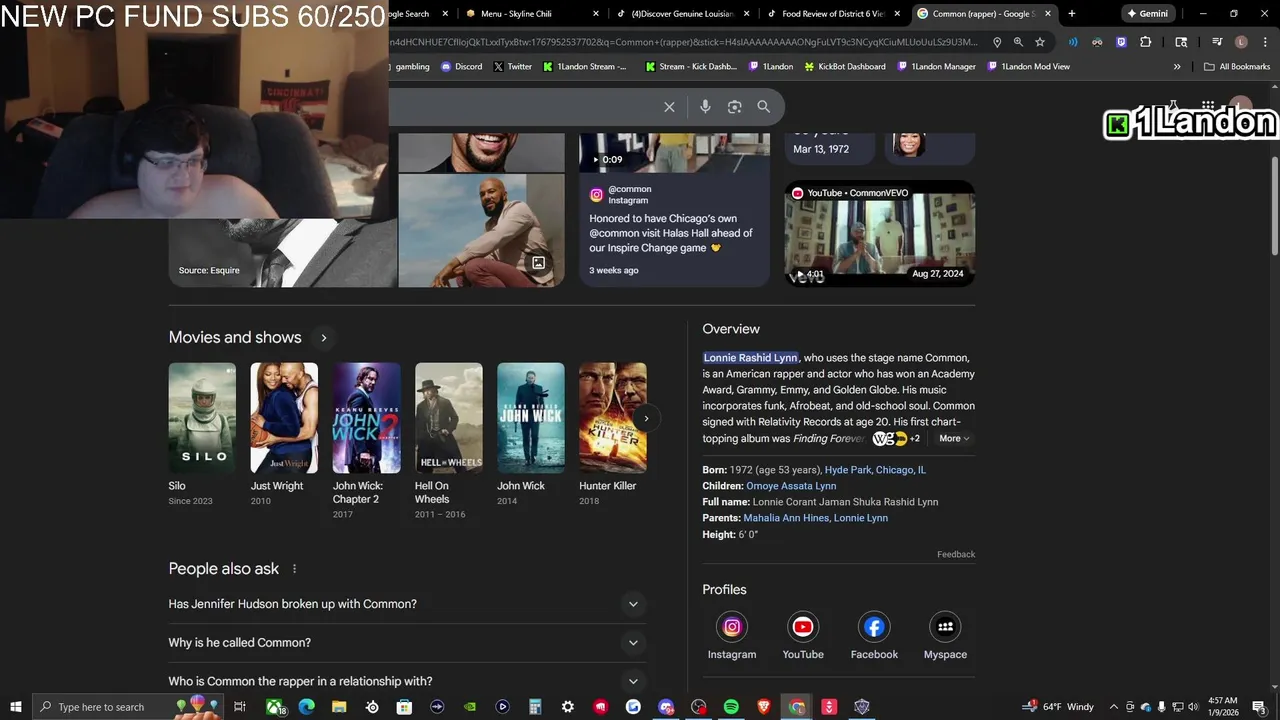
Task: Open the KickBot Dashboard bookmark
Action: tap(845, 67)
